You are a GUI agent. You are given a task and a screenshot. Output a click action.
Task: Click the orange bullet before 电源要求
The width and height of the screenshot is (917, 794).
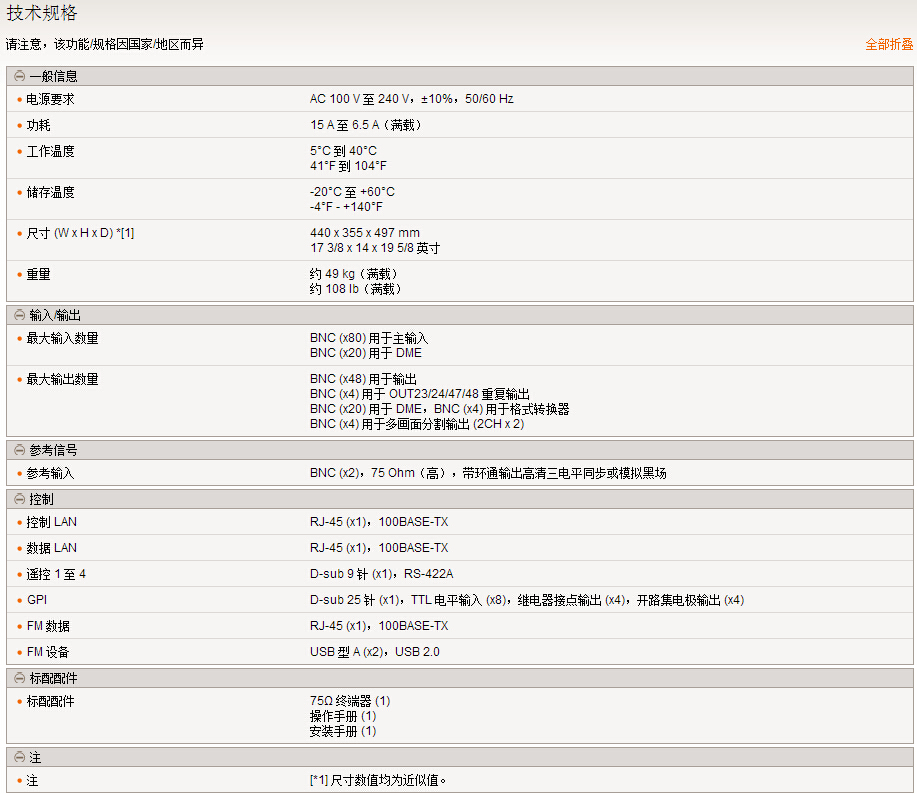click(19, 100)
